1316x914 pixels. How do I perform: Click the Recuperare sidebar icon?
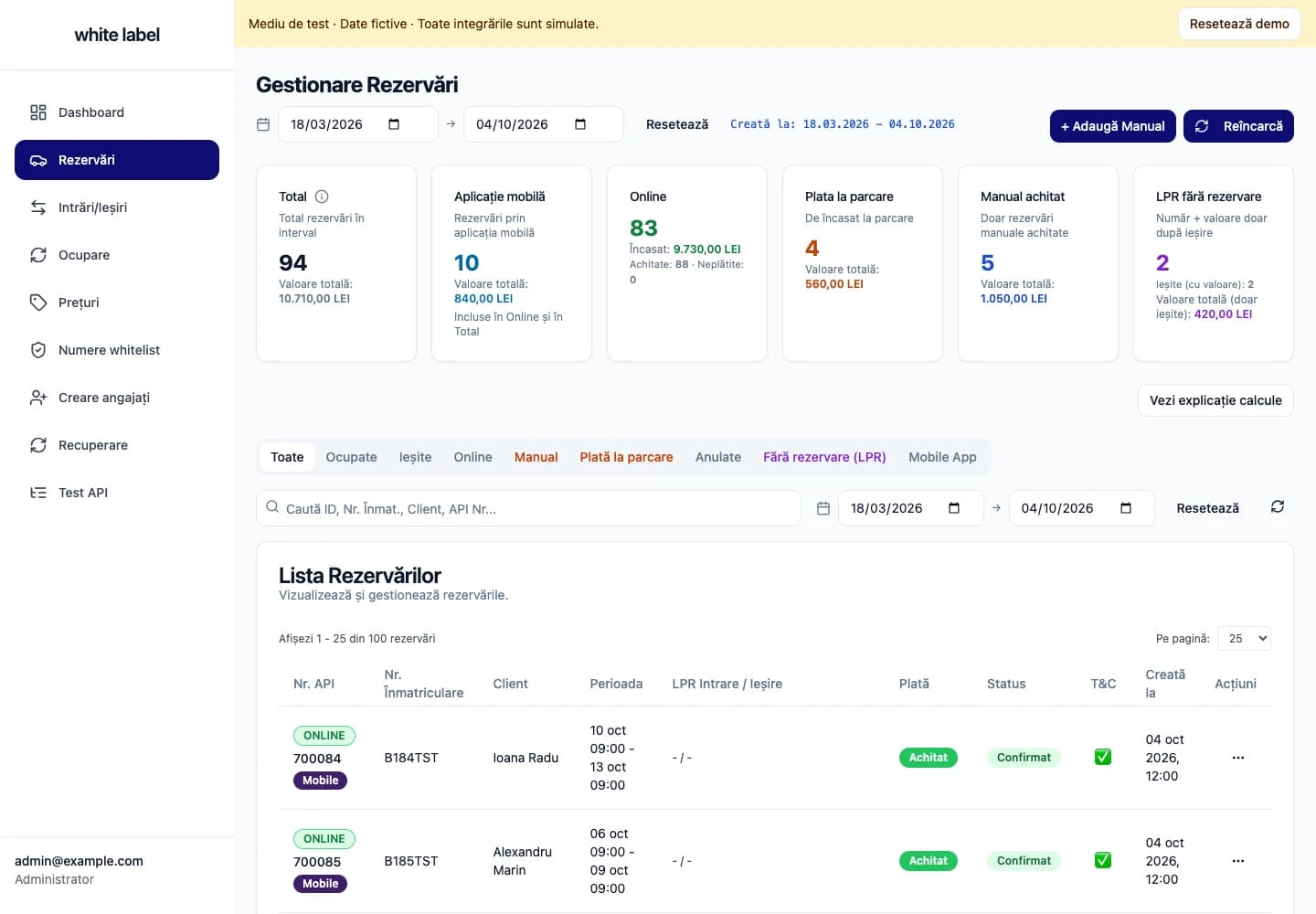pos(38,445)
